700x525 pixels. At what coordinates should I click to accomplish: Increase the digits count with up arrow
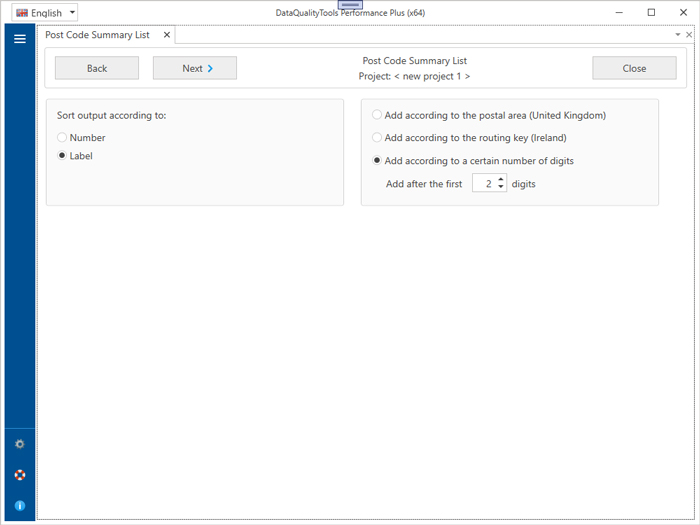coord(501,180)
